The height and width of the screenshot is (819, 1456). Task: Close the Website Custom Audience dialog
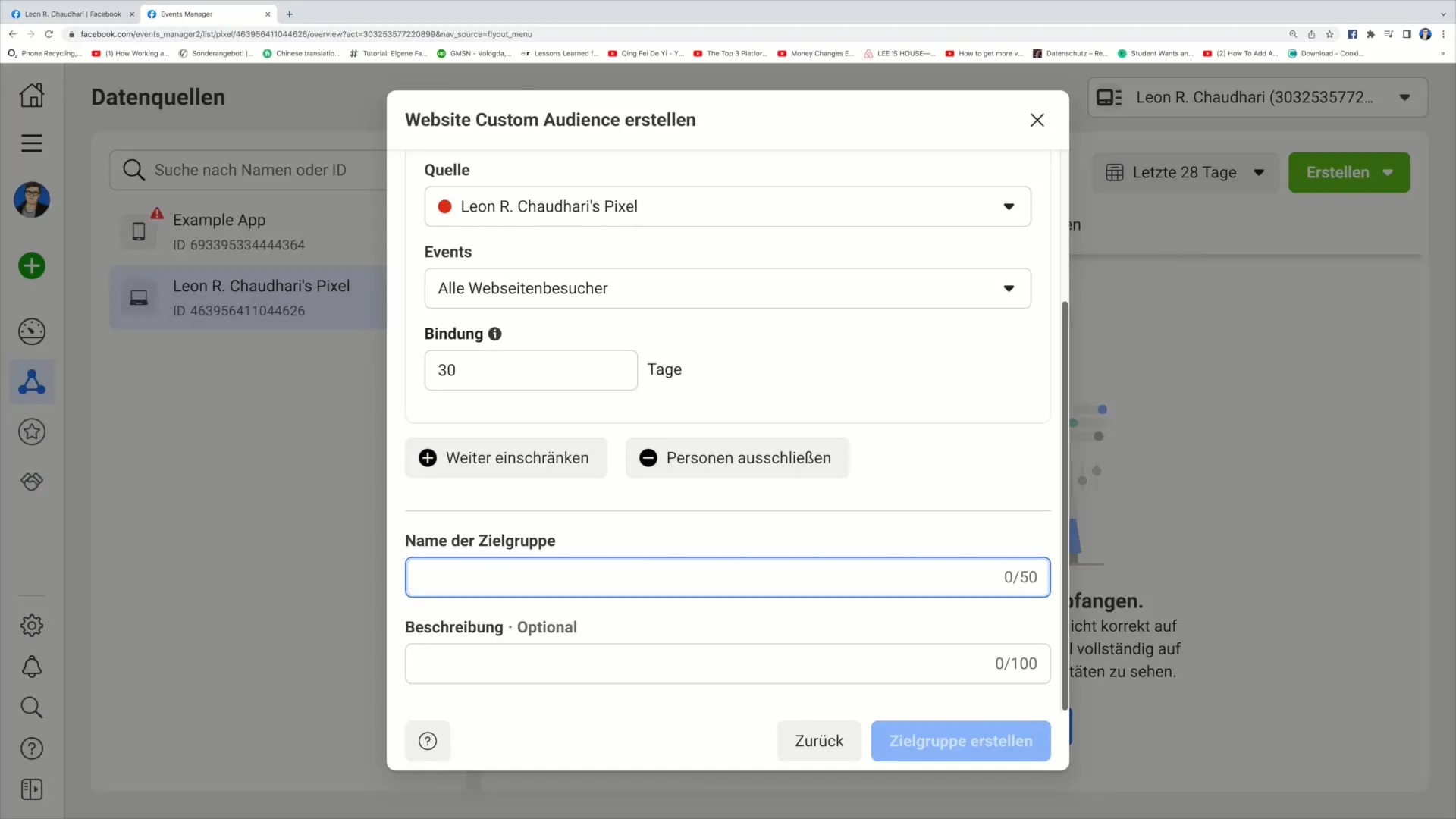(1037, 120)
